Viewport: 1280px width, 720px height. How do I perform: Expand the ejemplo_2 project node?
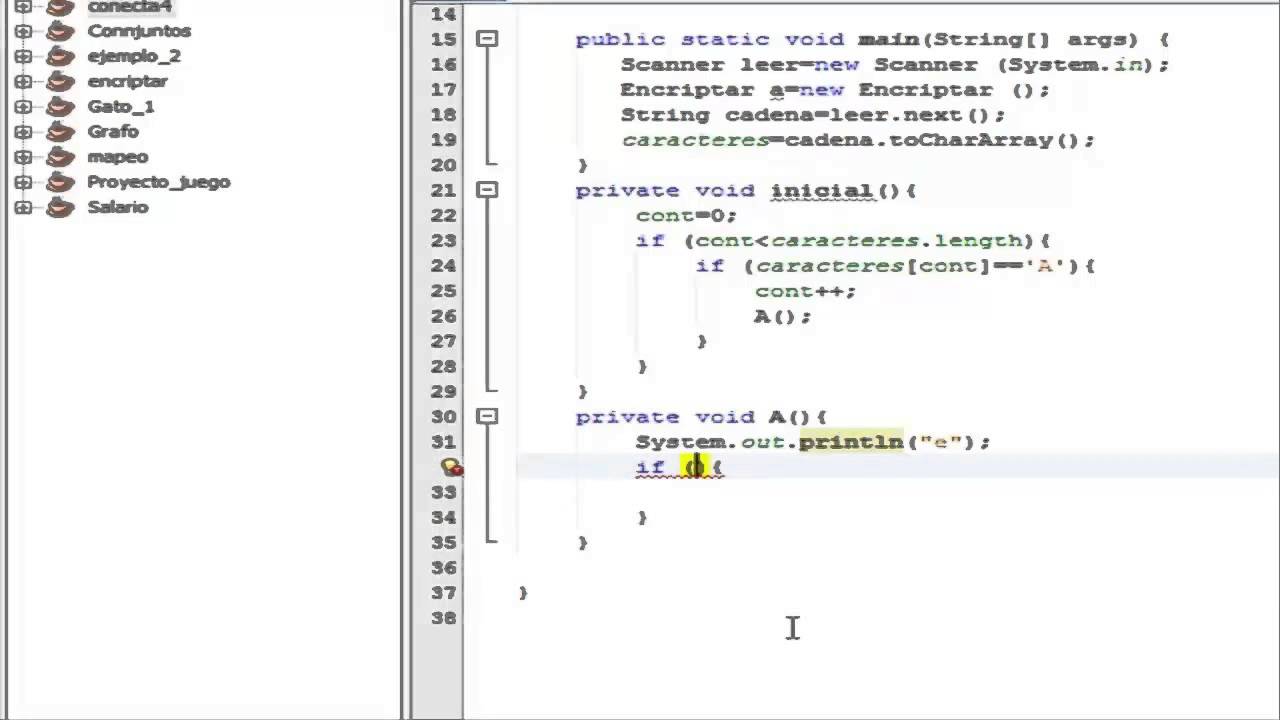[x=23, y=56]
